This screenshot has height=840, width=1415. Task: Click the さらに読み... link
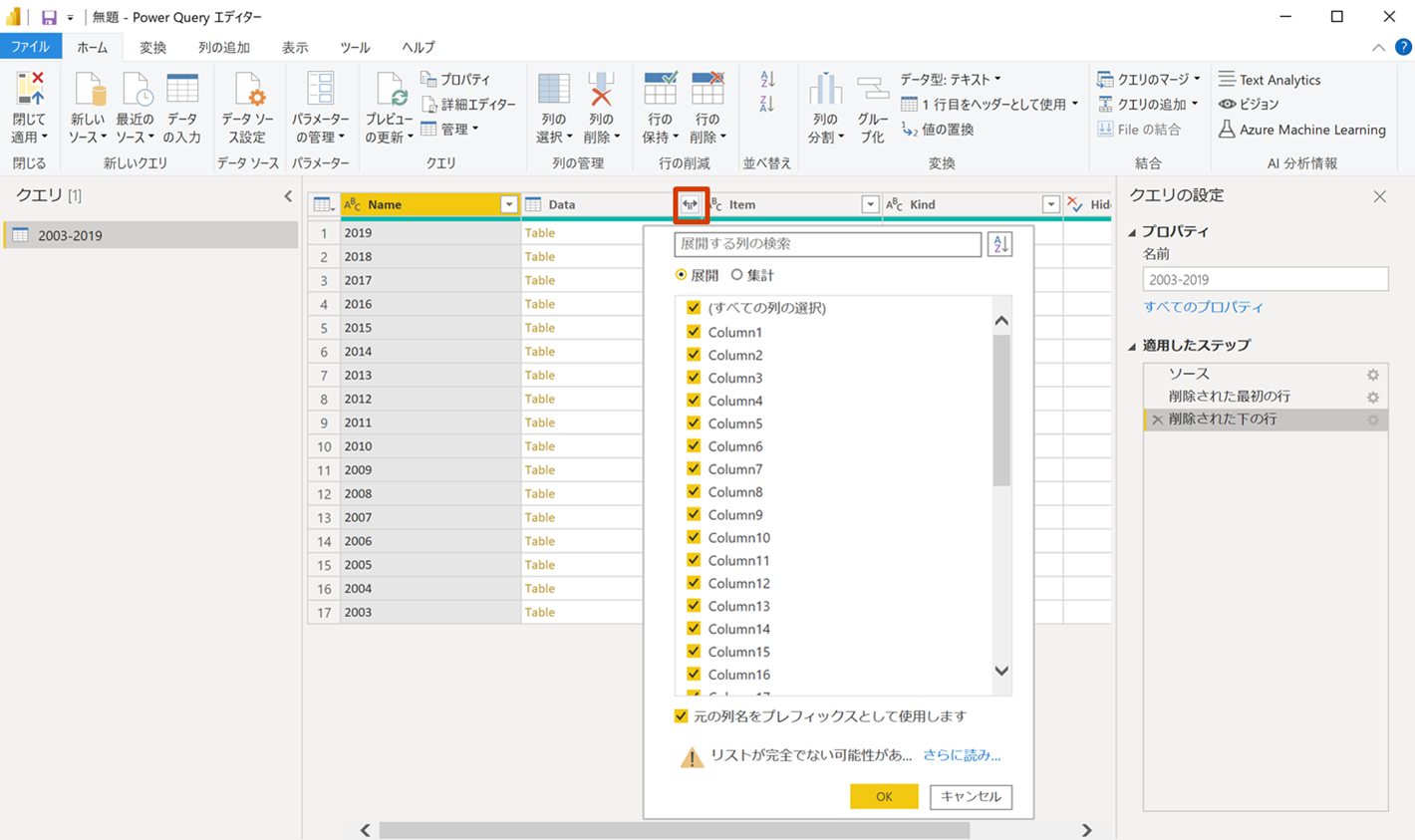coord(962,755)
